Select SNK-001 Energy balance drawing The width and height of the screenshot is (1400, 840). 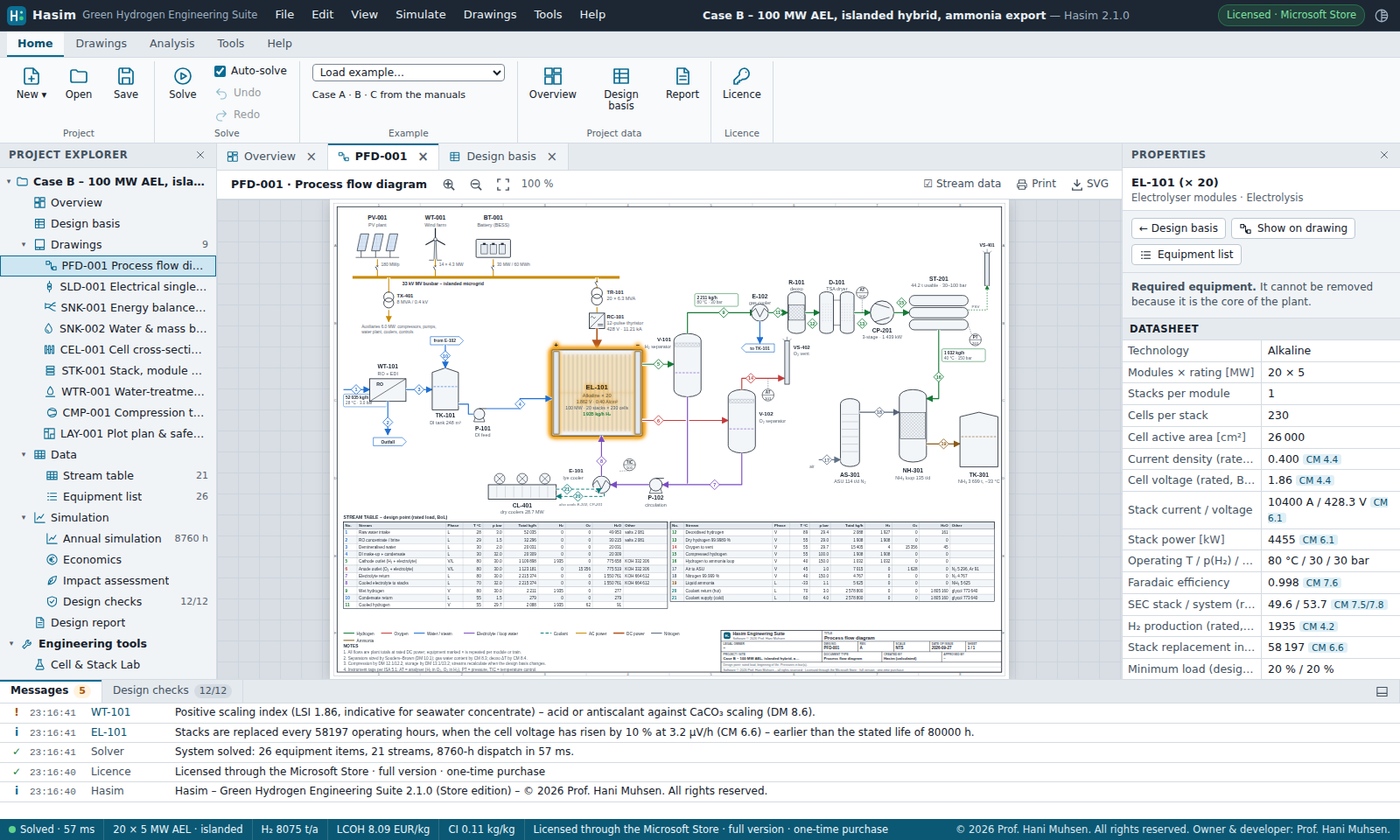108,308
